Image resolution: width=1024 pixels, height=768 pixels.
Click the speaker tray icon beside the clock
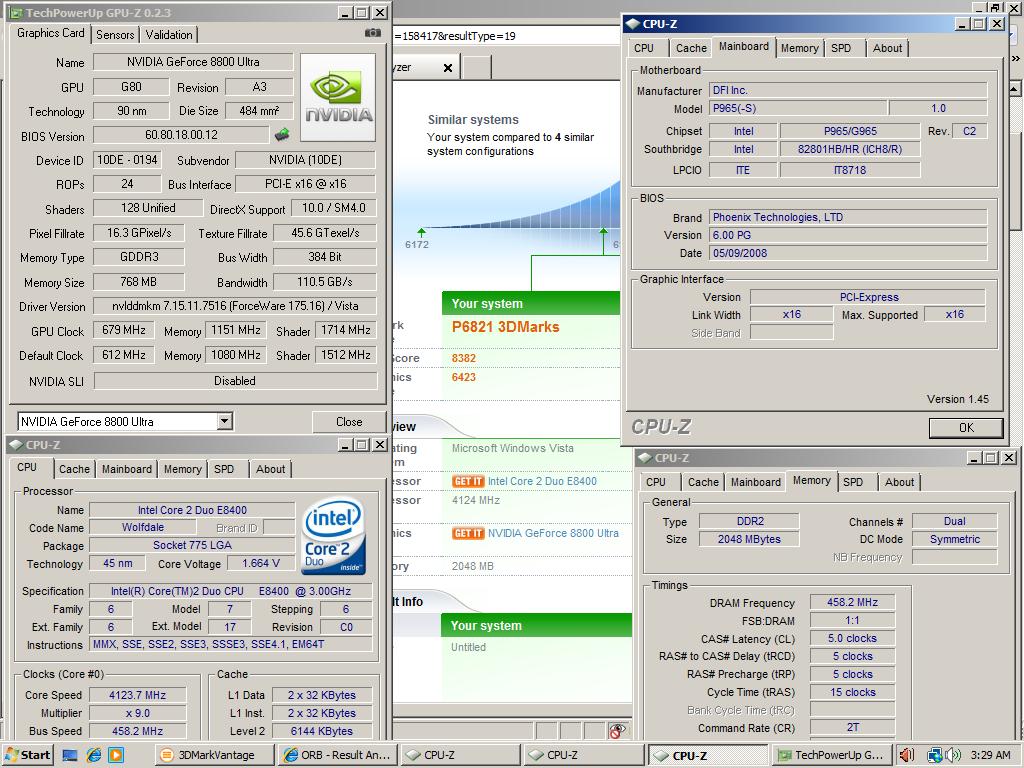(953, 755)
